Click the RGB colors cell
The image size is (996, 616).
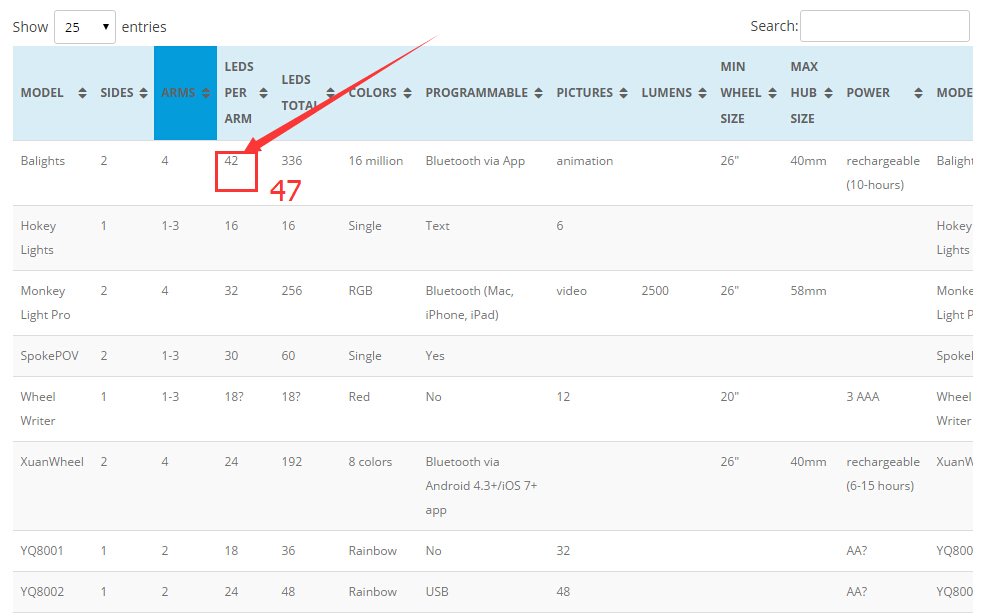[360, 290]
